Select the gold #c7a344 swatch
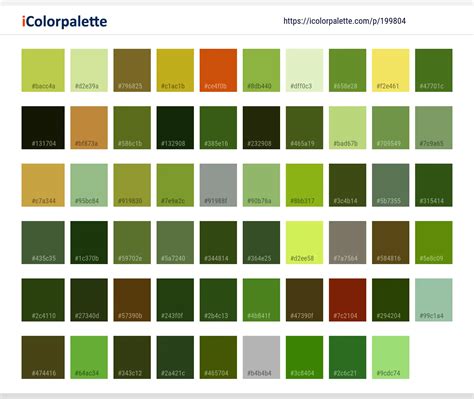 [x=43, y=185]
